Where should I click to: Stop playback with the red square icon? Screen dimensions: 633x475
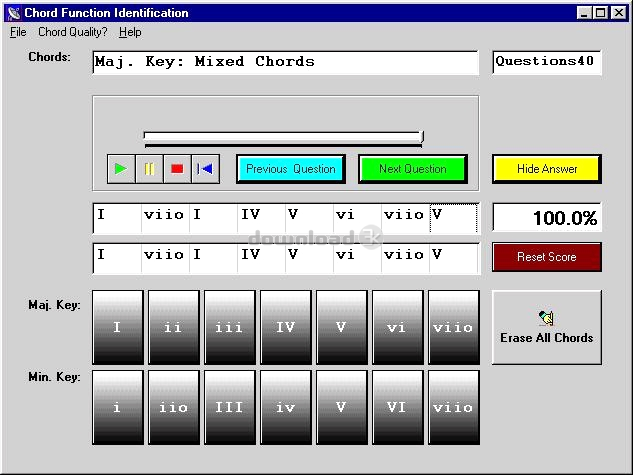(177, 169)
